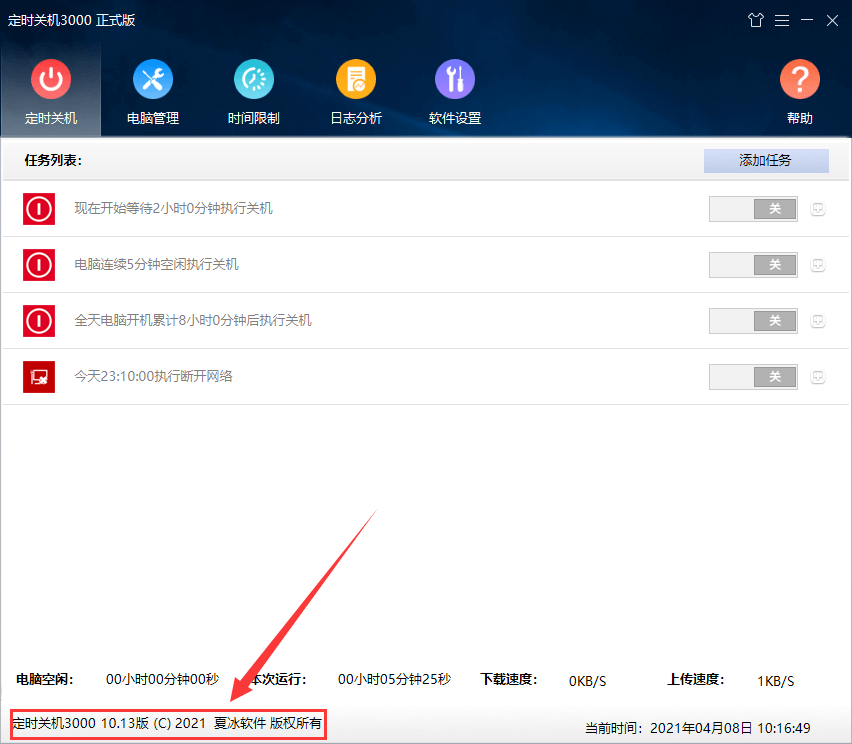This screenshot has width=852, height=744.
Task: Open 日志分析 document icon
Action: click(356, 79)
